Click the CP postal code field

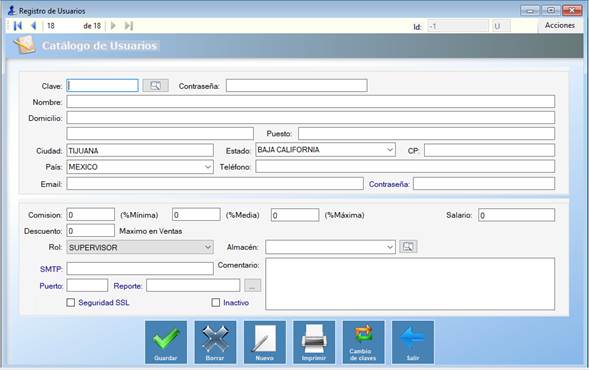tap(489, 150)
